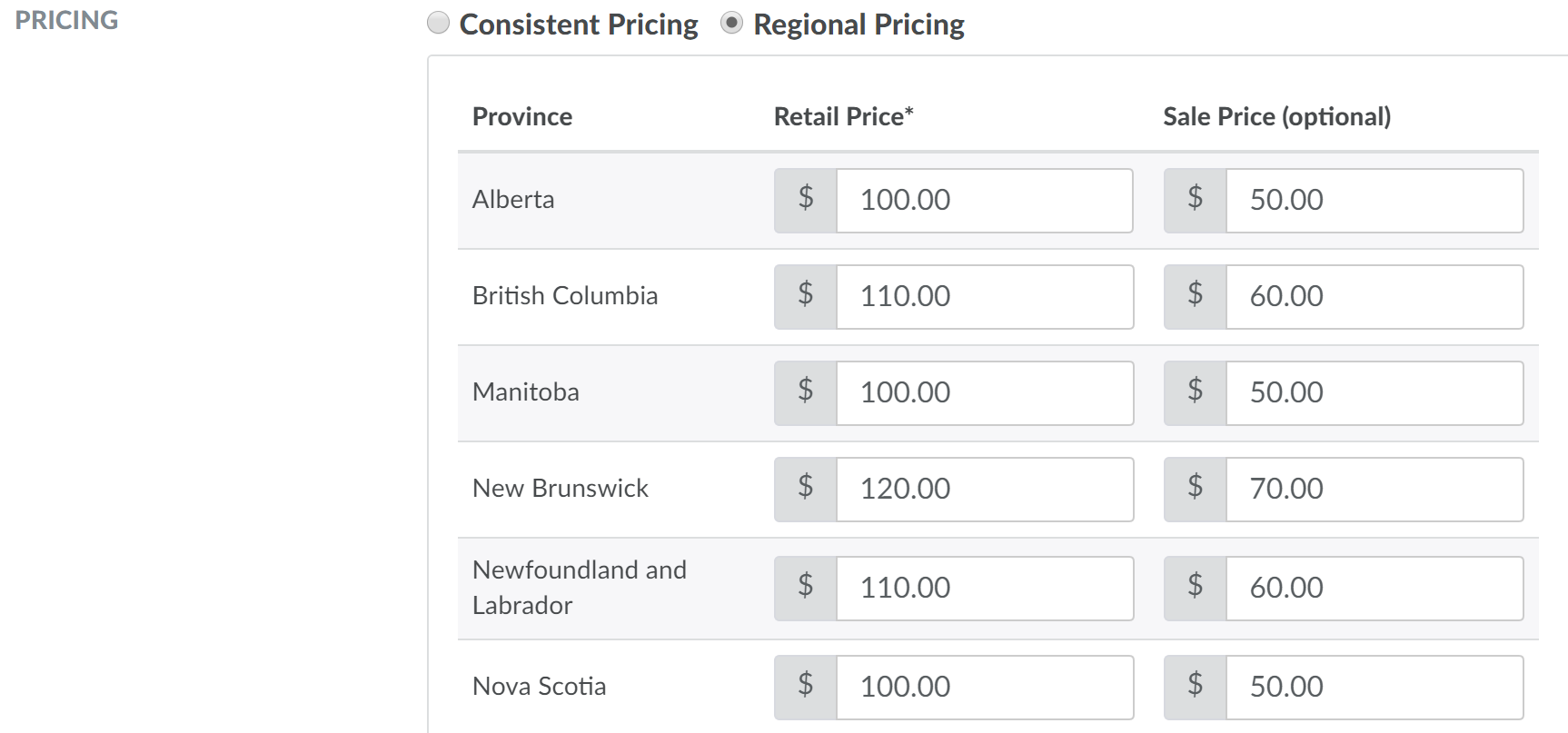Click the New Brunswick sale price field
Image resolution: width=1568 pixels, height=733 pixels.
tap(1374, 489)
